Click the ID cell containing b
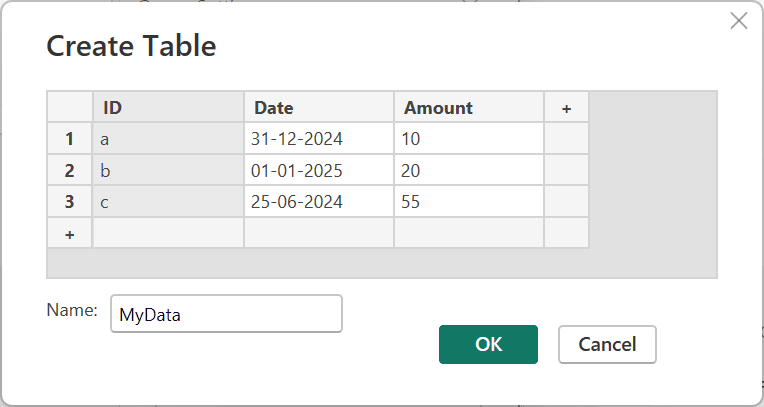 pos(168,170)
